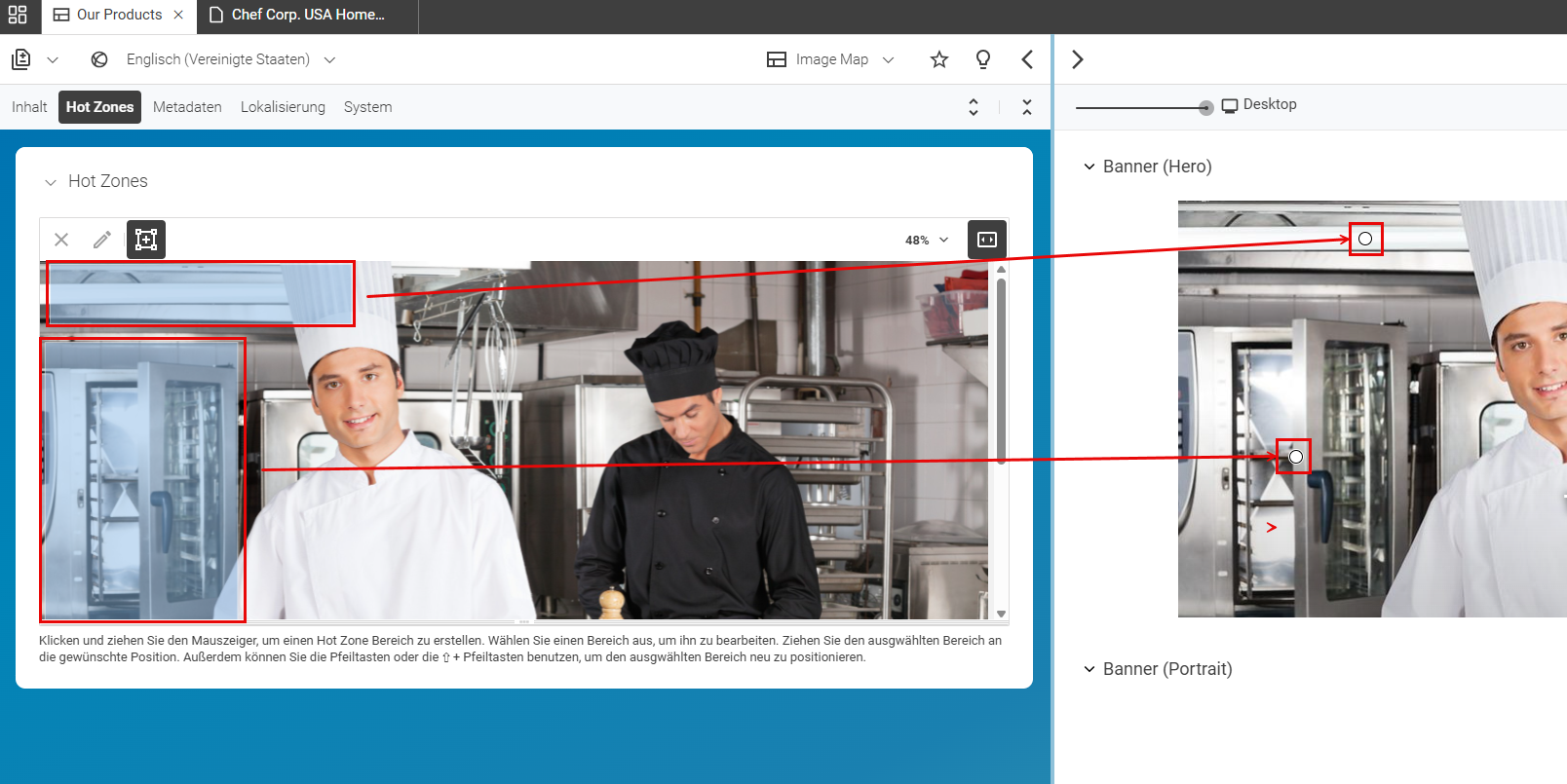This screenshot has height=784, width=1567.
Task: Click the fit-to-width image icon
Action: point(987,240)
